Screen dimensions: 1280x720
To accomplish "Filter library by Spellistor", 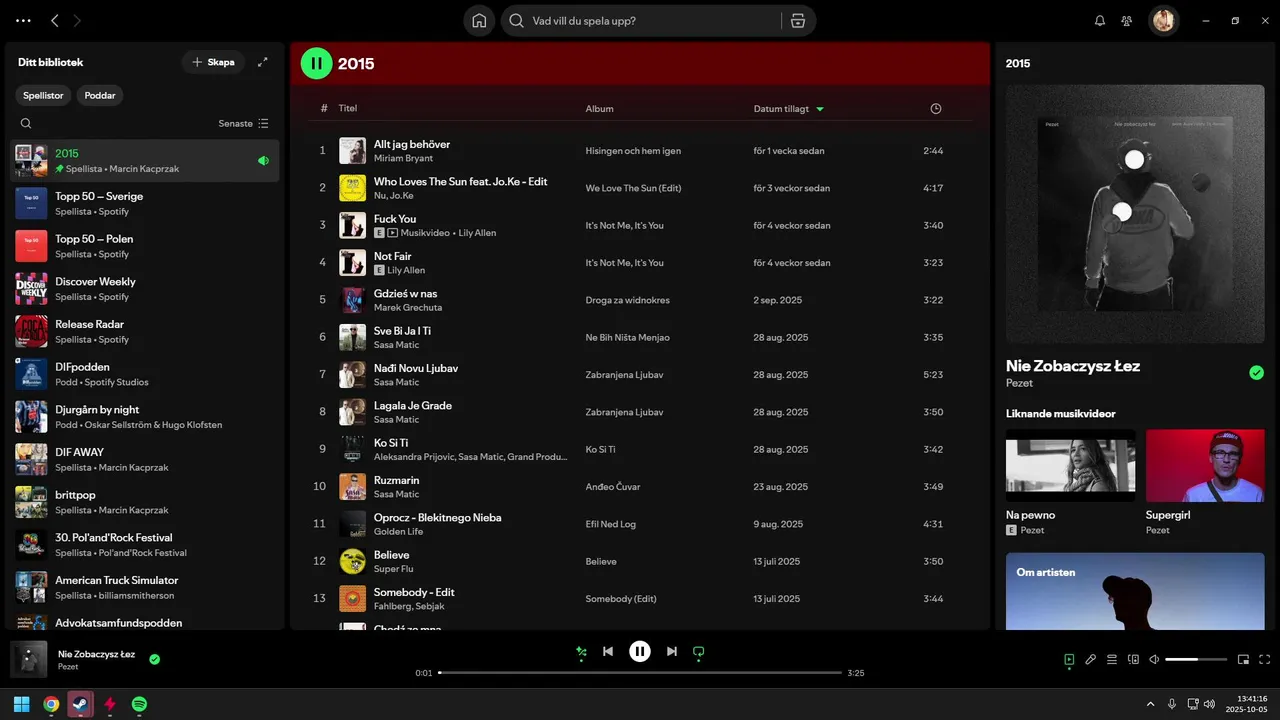I will (43, 96).
